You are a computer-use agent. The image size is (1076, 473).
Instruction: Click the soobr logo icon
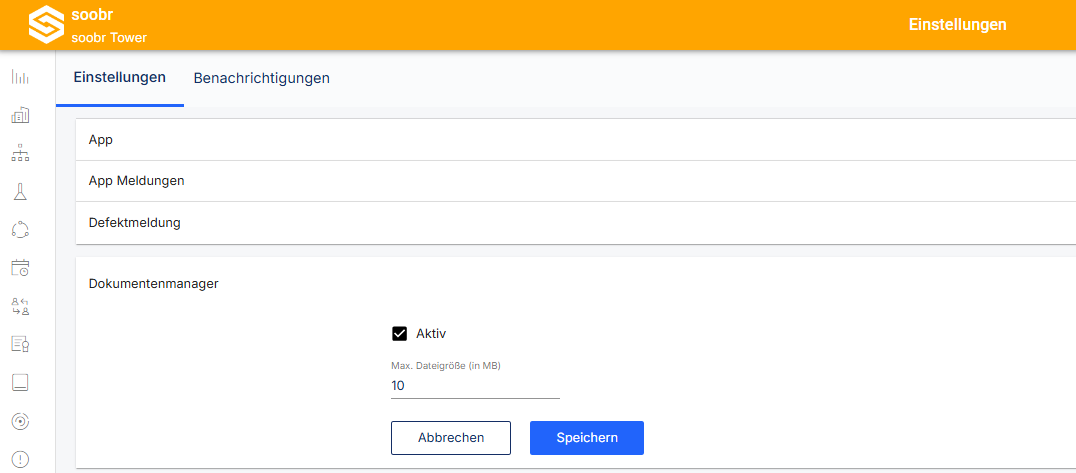[45, 25]
